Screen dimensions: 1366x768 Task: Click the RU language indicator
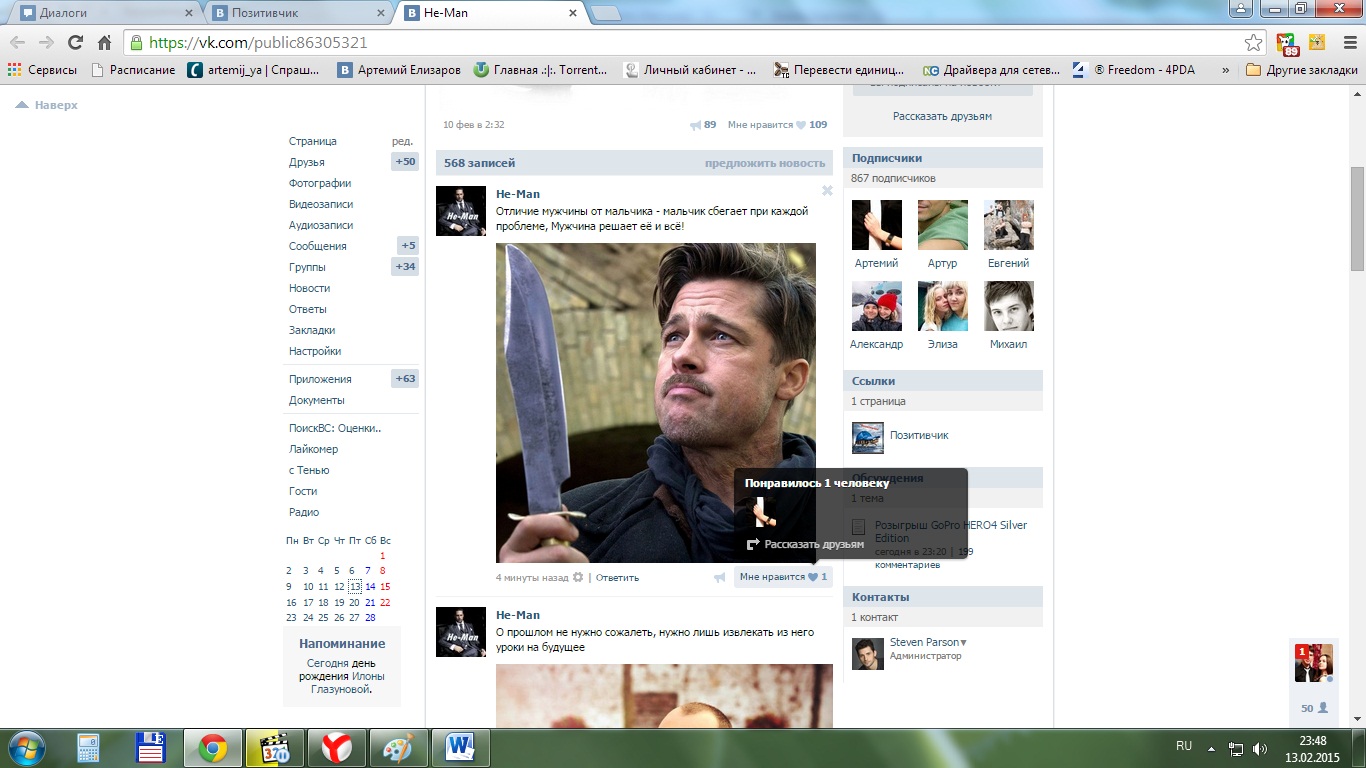1184,746
